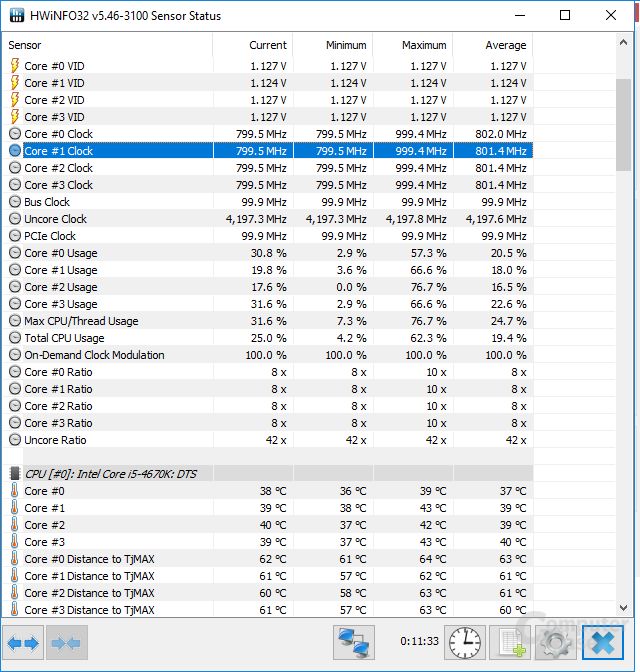Maximize the HWiNFO32 Sensor Status window

565,15
